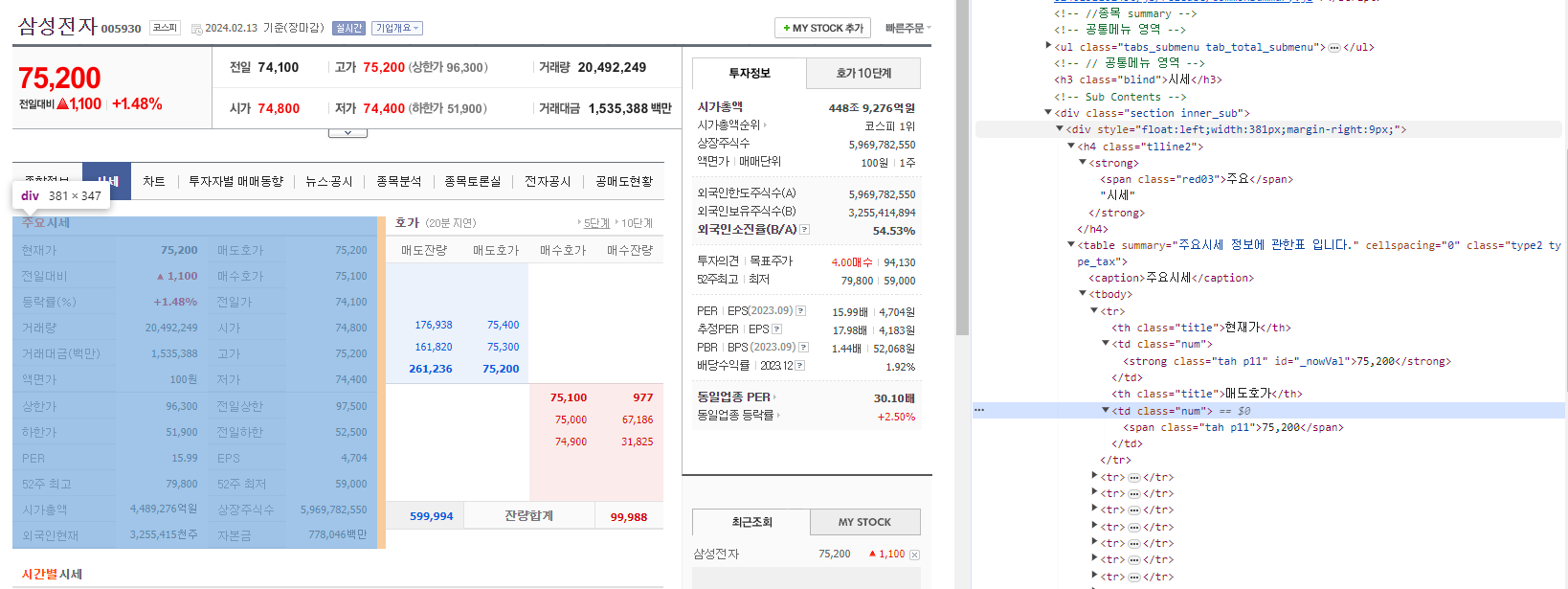Viewport: 1568px width, 589px height.
Task: Click the 시가총액 448조 9,276억원 value
Action: tap(871, 108)
